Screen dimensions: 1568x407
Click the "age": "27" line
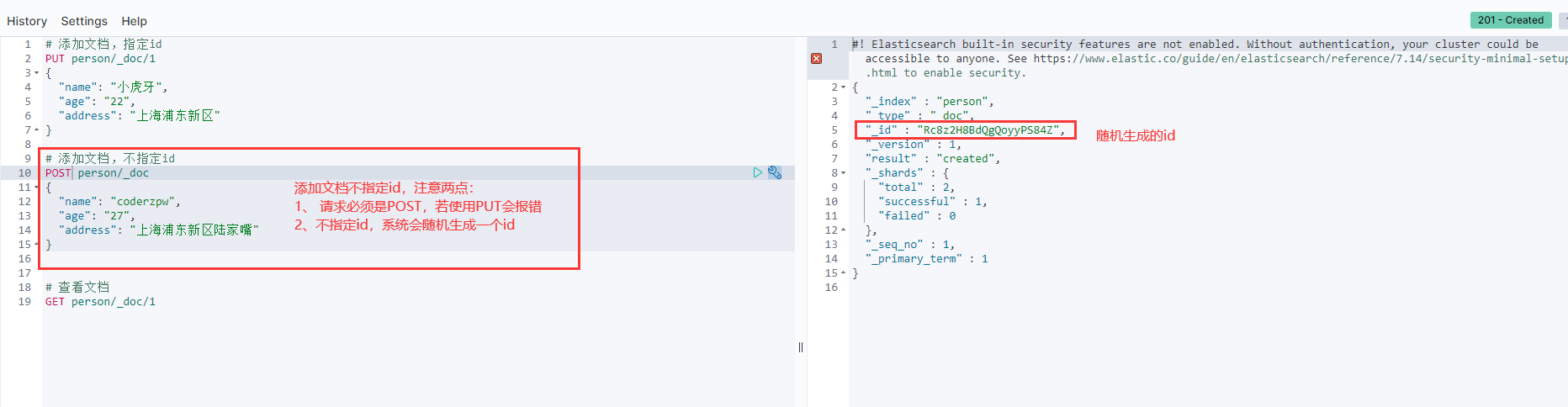(x=97, y=216)
